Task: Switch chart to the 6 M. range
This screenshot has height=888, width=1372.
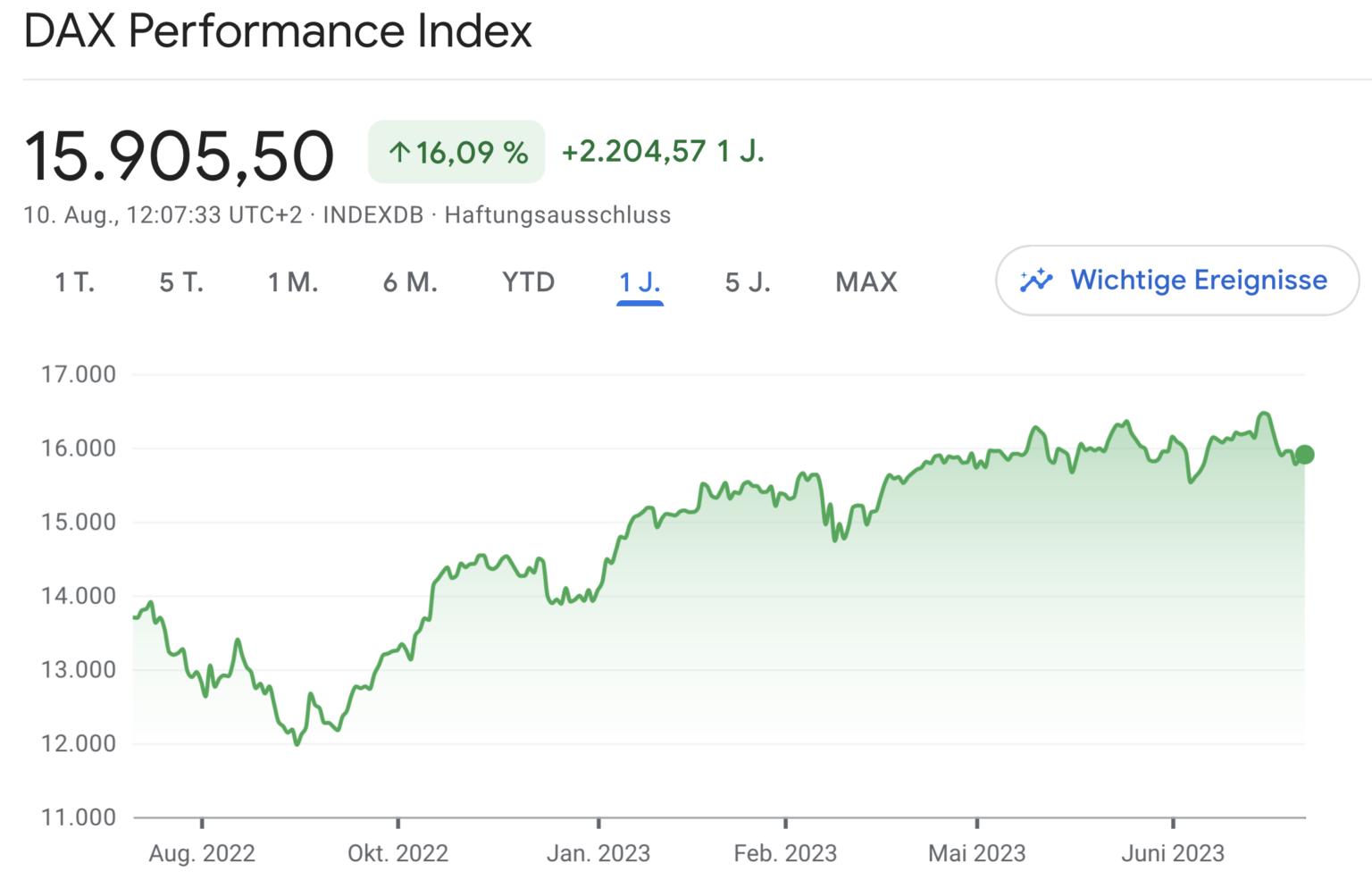Action: pos(411,282)
